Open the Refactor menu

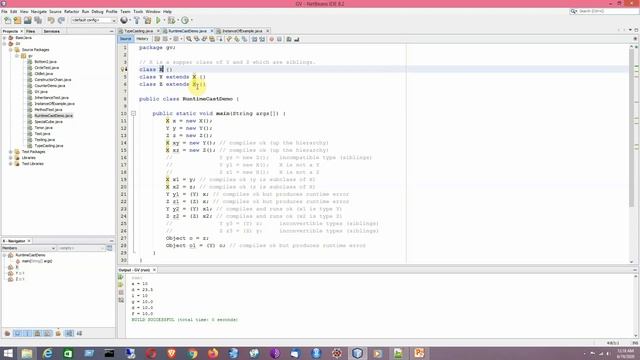[x=71, y=11]
